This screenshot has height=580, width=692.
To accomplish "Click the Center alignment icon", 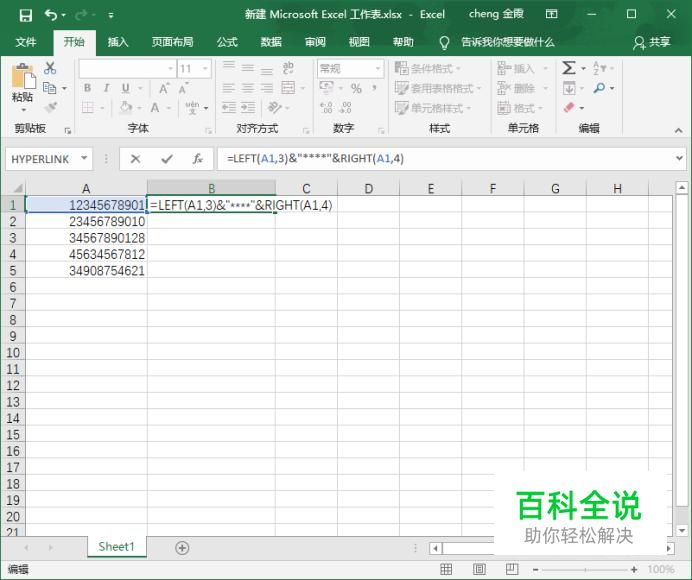I will 248,88.
